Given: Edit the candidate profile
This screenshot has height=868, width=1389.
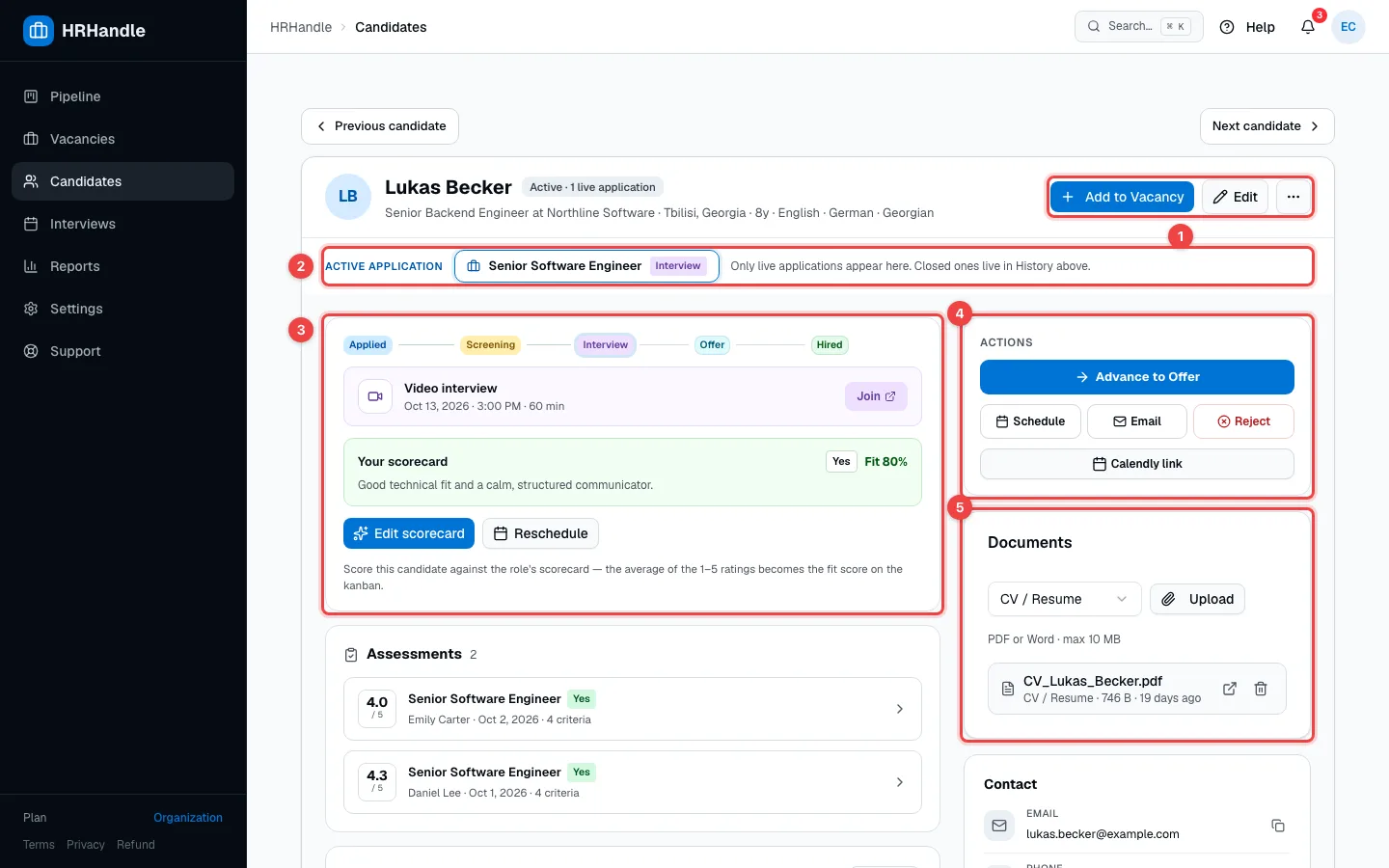Looking at the screenshot, I should [x=1235, y=197].
